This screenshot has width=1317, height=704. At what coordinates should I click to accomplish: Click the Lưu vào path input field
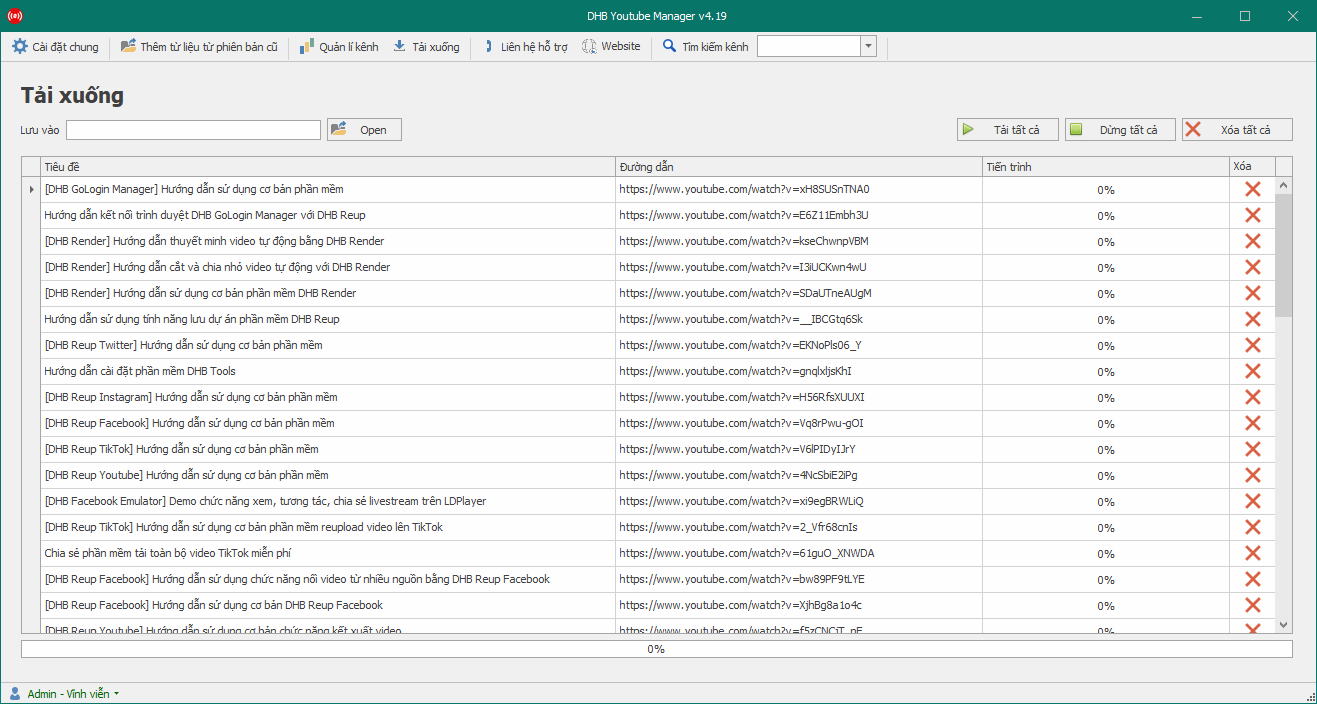[x=194, y=130]
